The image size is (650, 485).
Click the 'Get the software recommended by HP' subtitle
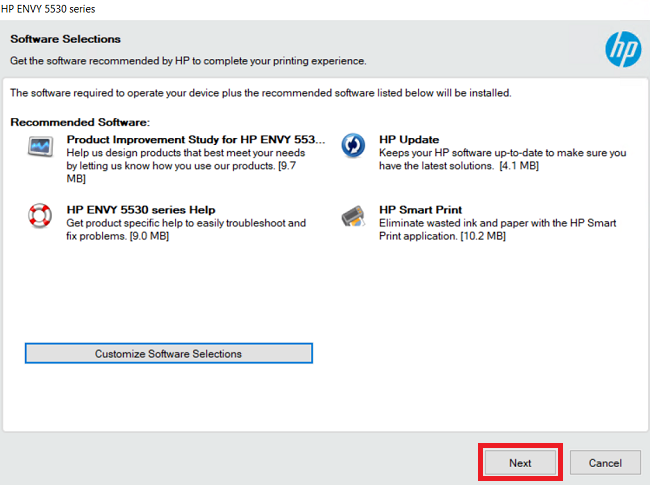pos(188,61)
